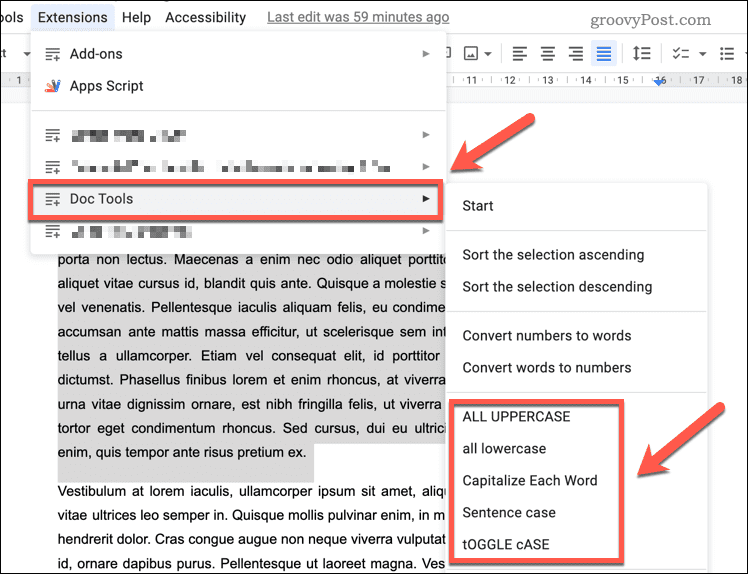Select Convert numbers to words

coord(576,336)
